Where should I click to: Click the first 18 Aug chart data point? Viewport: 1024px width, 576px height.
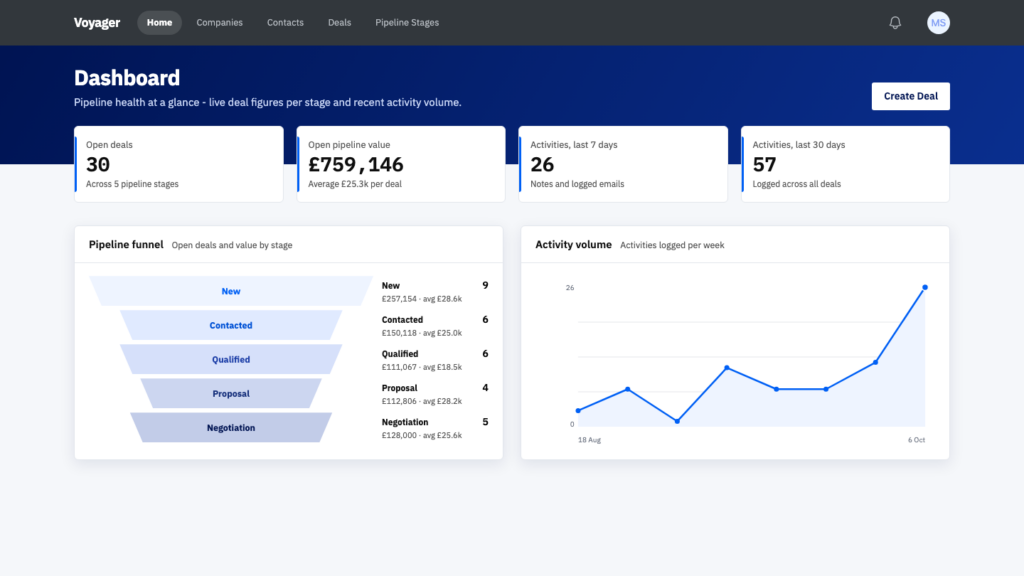tap(578, 411)
